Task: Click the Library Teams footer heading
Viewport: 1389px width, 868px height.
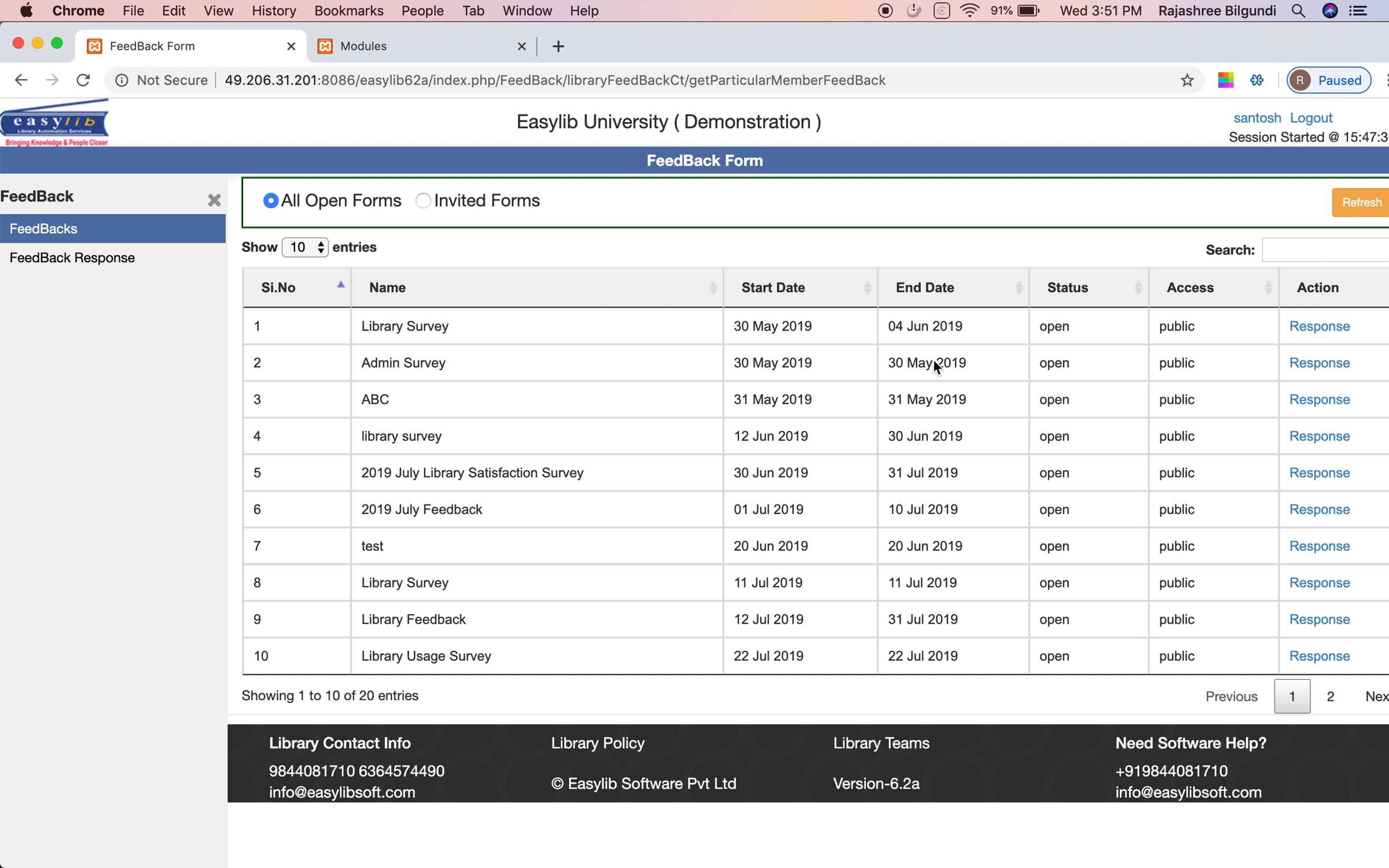Action: tap(881, 743)
